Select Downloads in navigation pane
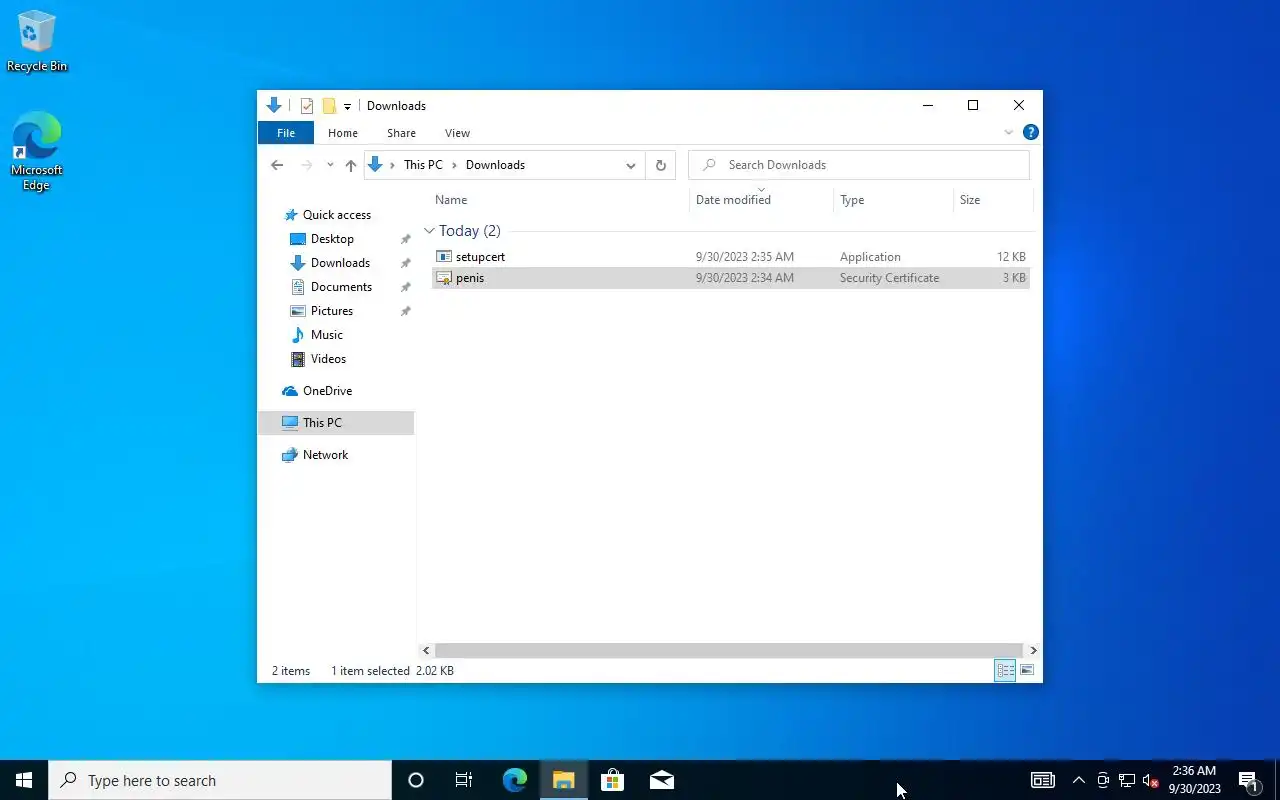The image size is (1280, 800). [x=340, y=263]
